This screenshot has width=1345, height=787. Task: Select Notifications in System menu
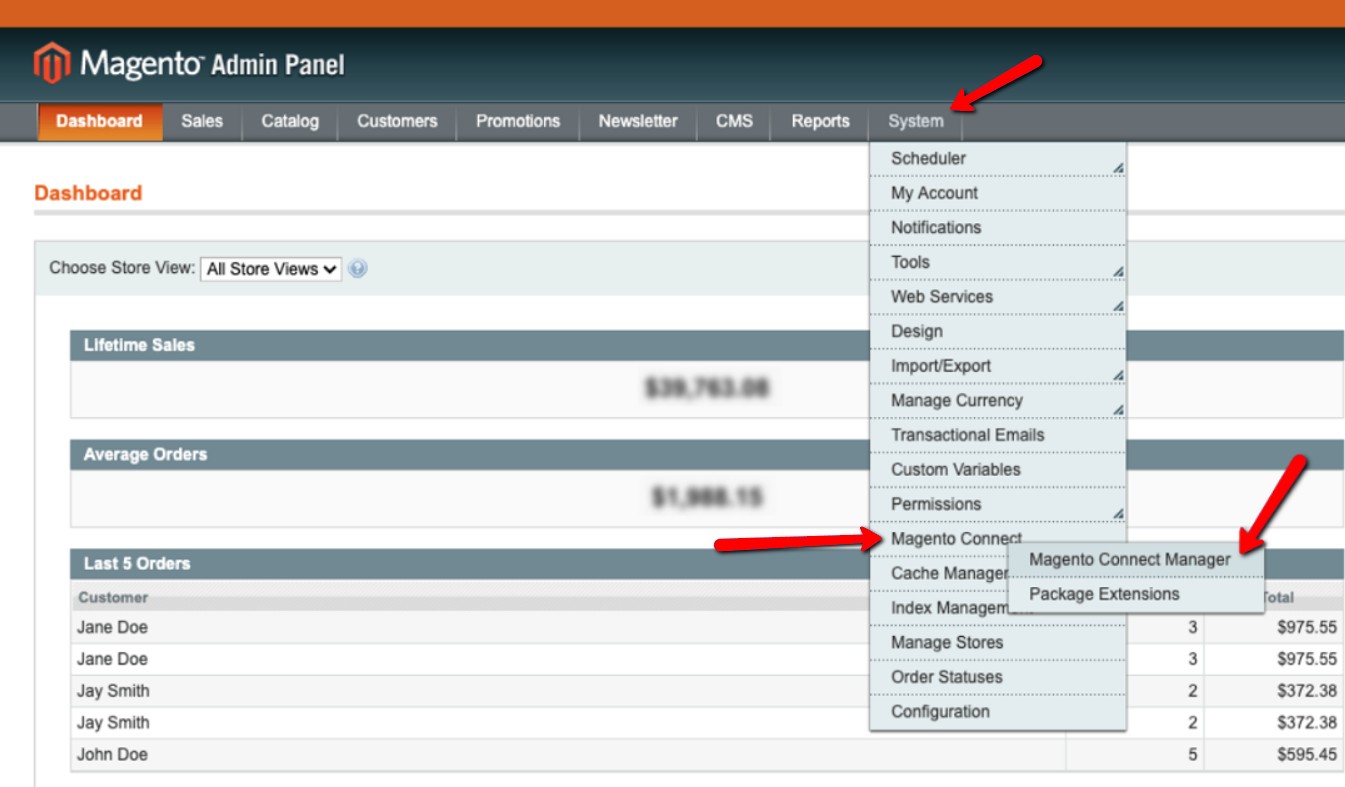coord(998,228)
